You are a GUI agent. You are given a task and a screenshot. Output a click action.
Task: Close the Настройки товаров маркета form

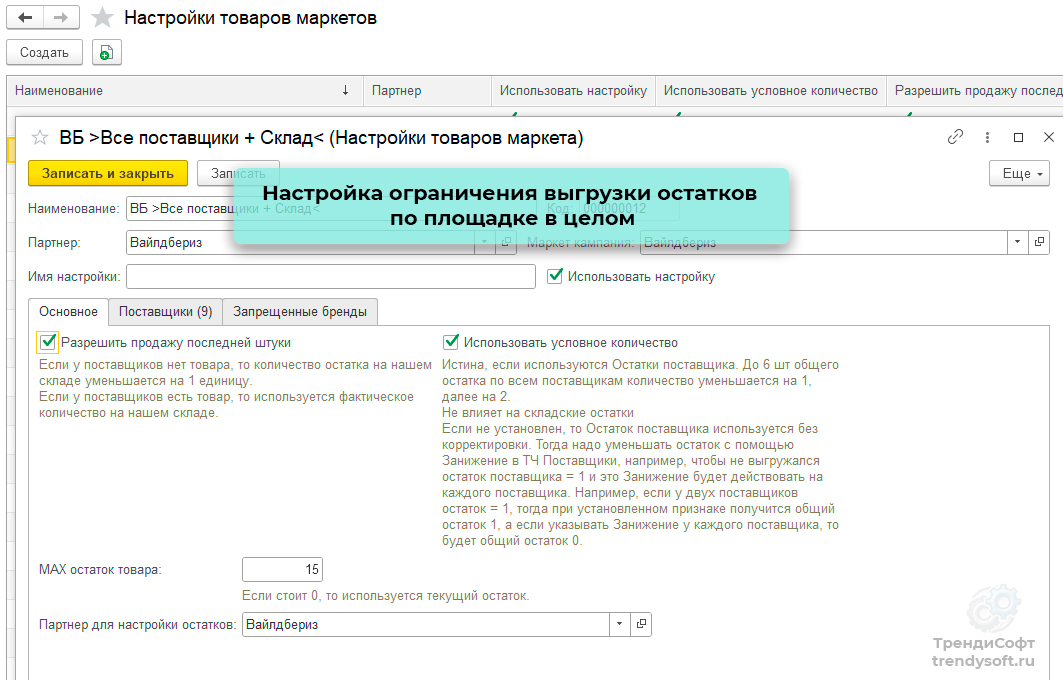click(1049, 137)
